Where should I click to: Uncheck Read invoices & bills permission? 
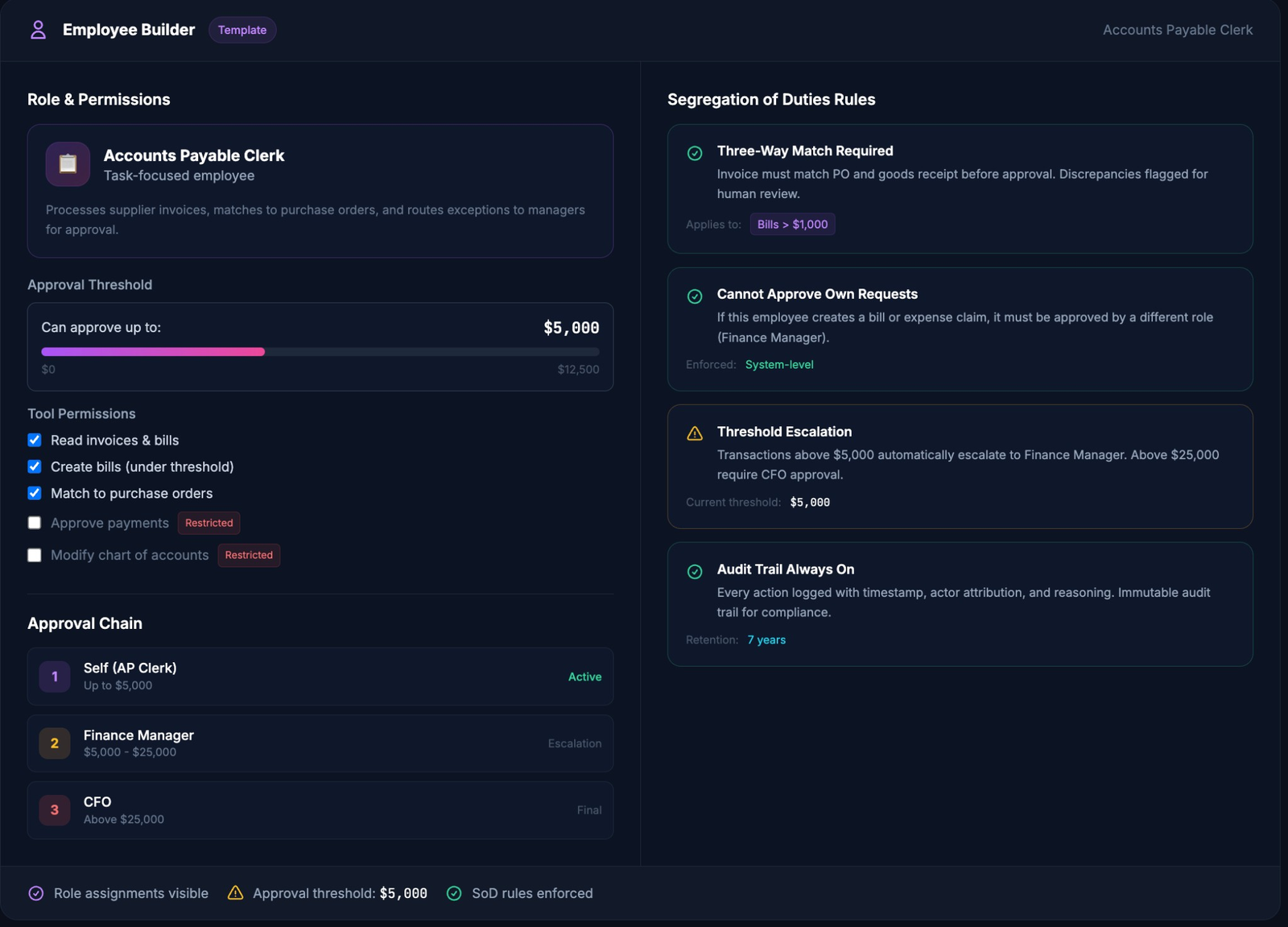35,440
